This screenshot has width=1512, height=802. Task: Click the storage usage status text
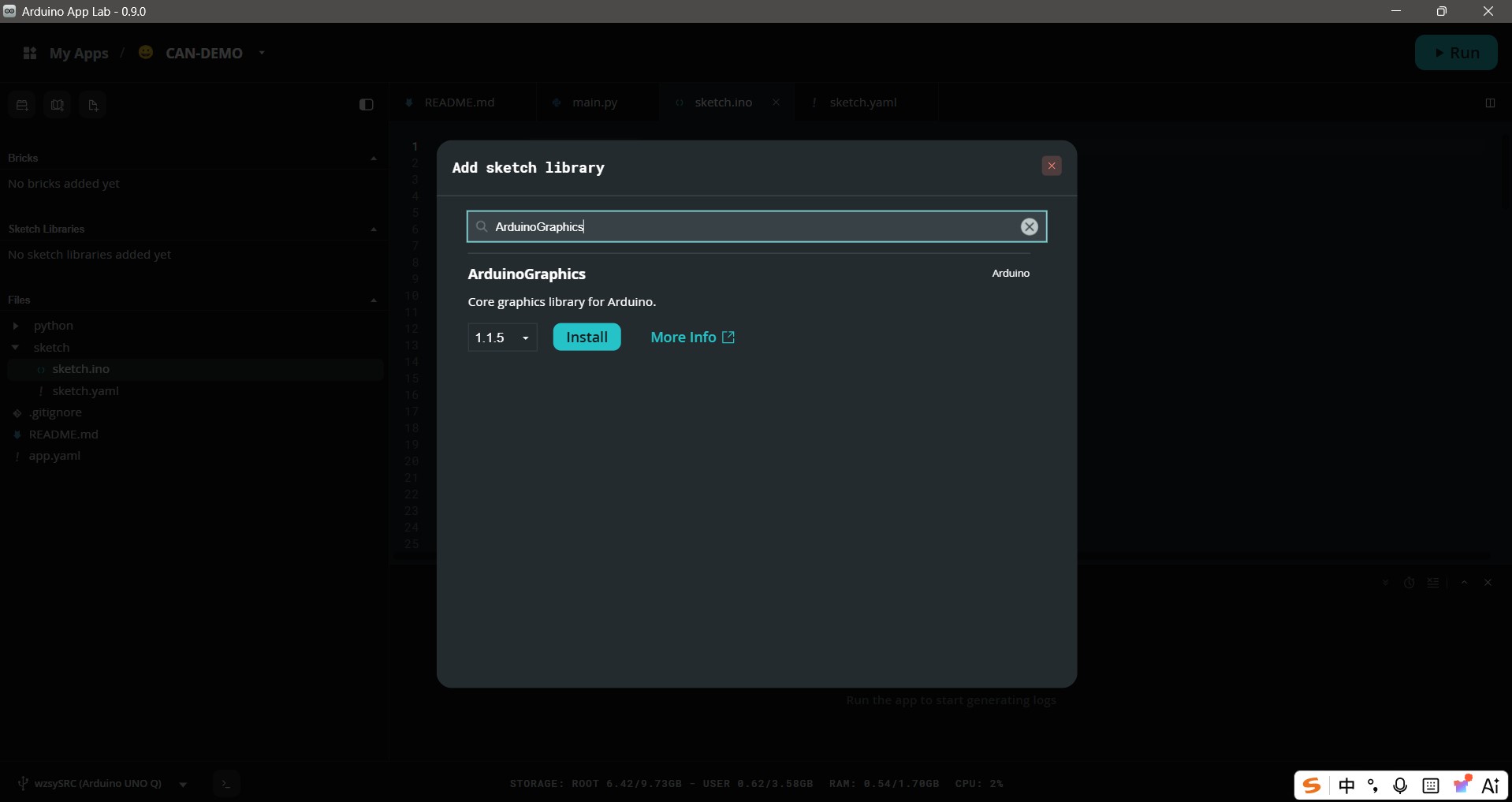661,784
